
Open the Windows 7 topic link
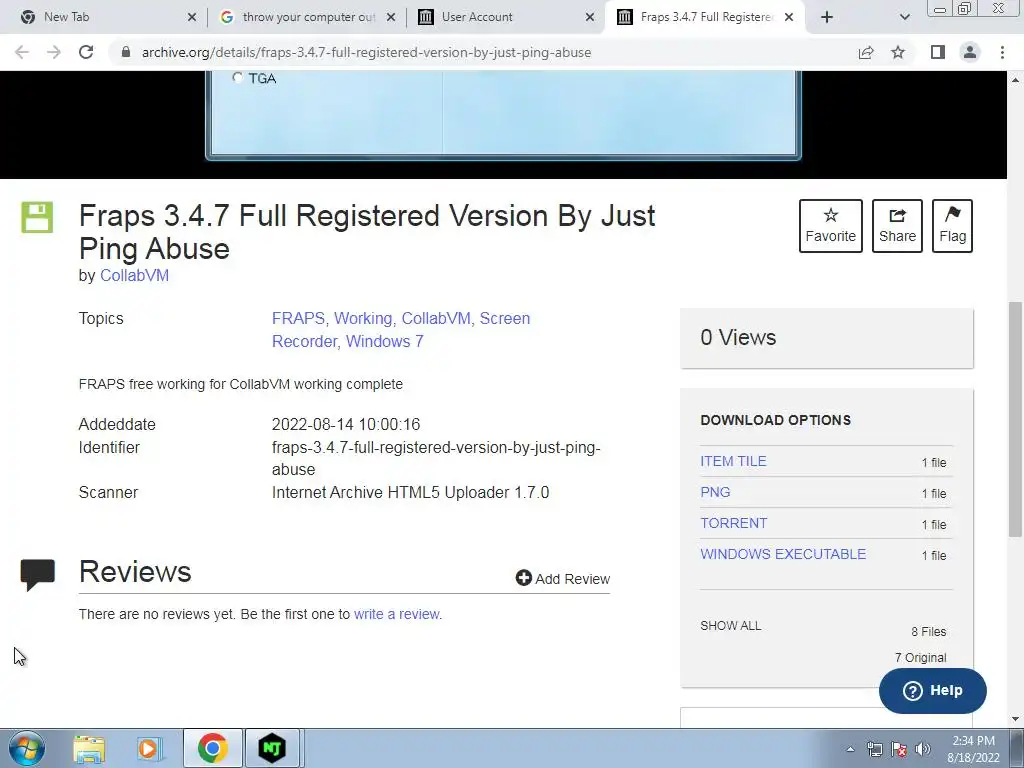click(385, 342)
